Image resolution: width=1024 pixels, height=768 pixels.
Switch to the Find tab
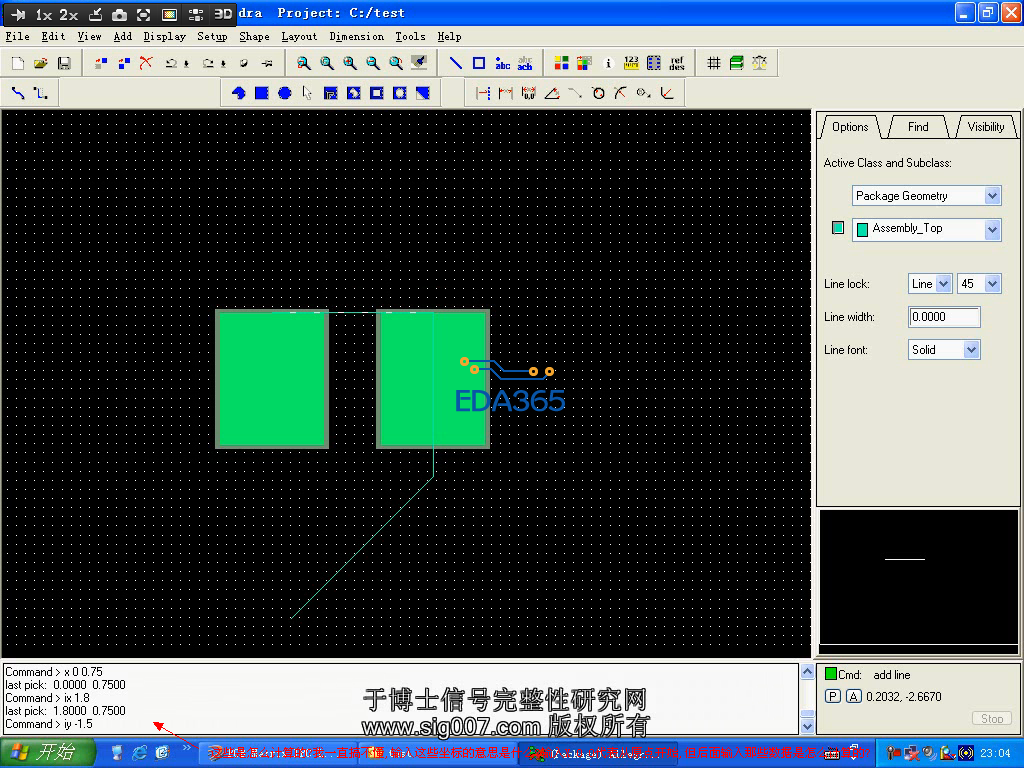tap(918, 127)
